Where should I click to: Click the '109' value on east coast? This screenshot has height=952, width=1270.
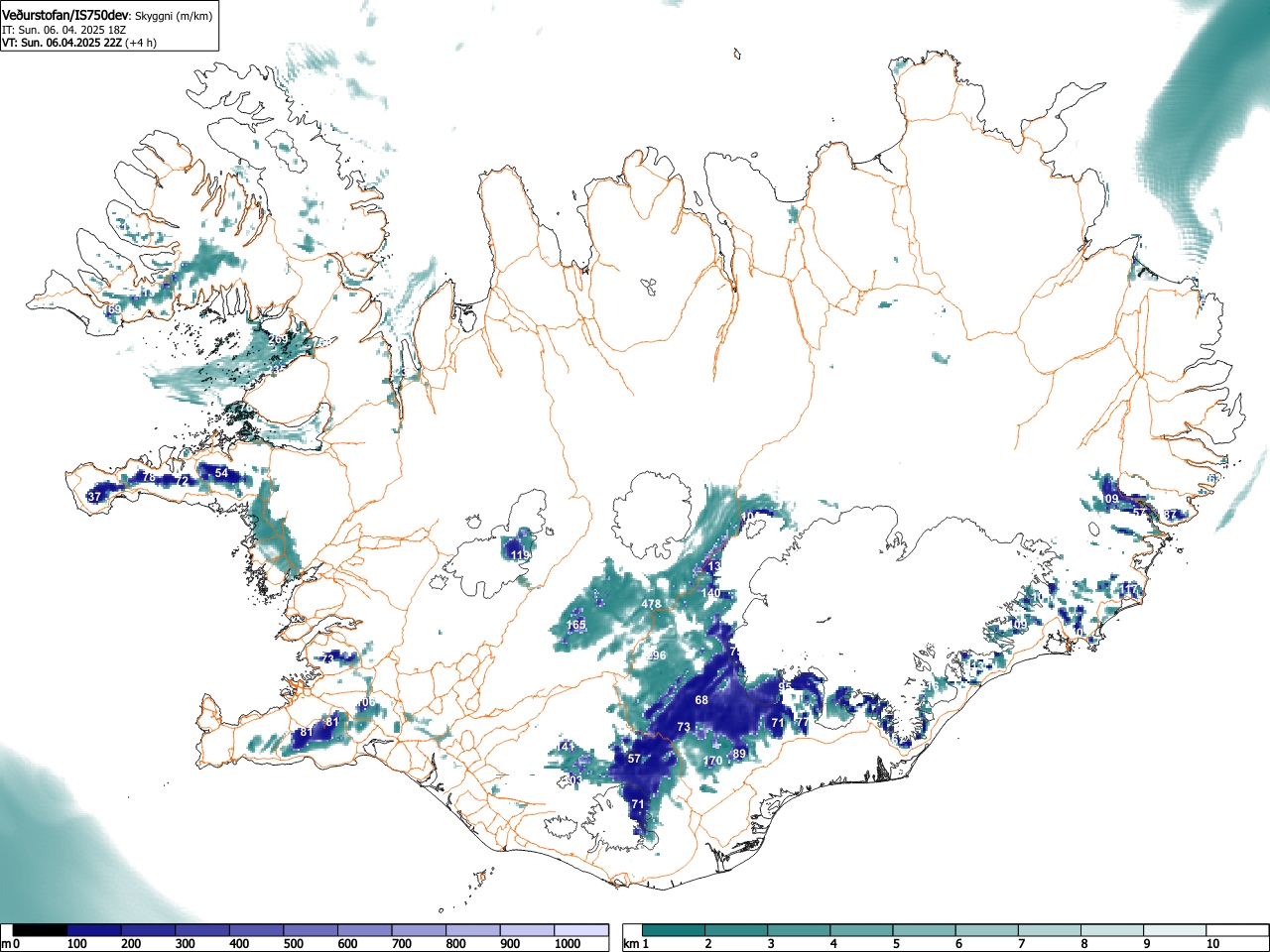[x=1109, y=499]
